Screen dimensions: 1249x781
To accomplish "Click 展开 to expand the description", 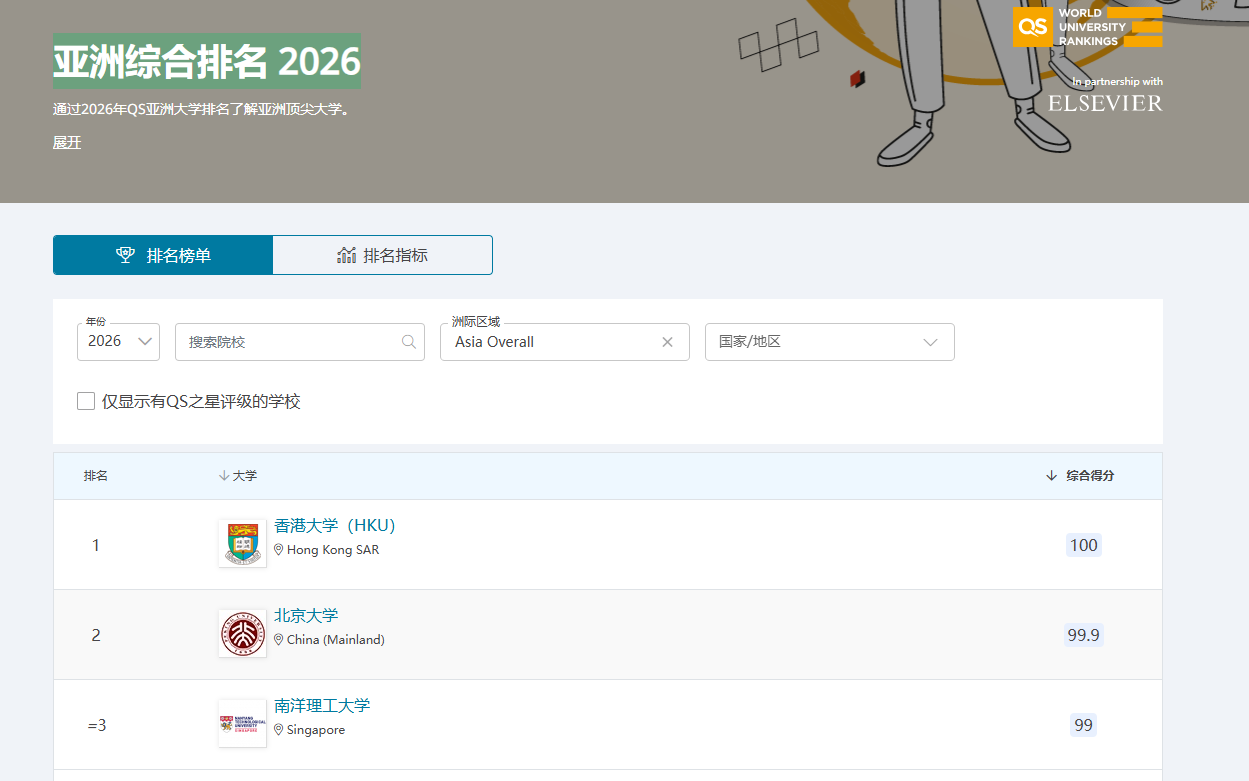I will (x=67, y=143).
